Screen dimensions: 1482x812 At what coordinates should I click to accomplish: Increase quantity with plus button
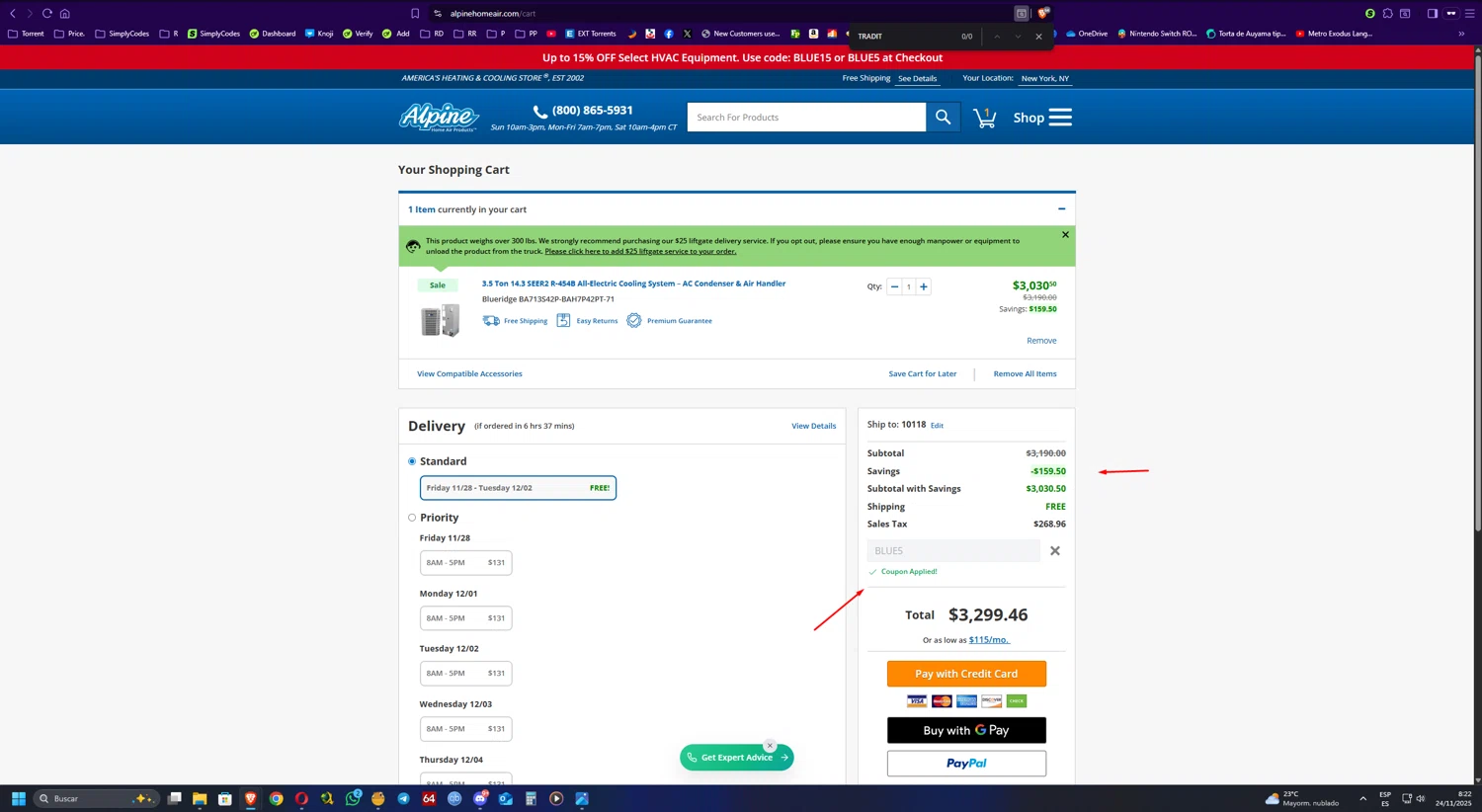pyautogui.click(x=924, y=286)
